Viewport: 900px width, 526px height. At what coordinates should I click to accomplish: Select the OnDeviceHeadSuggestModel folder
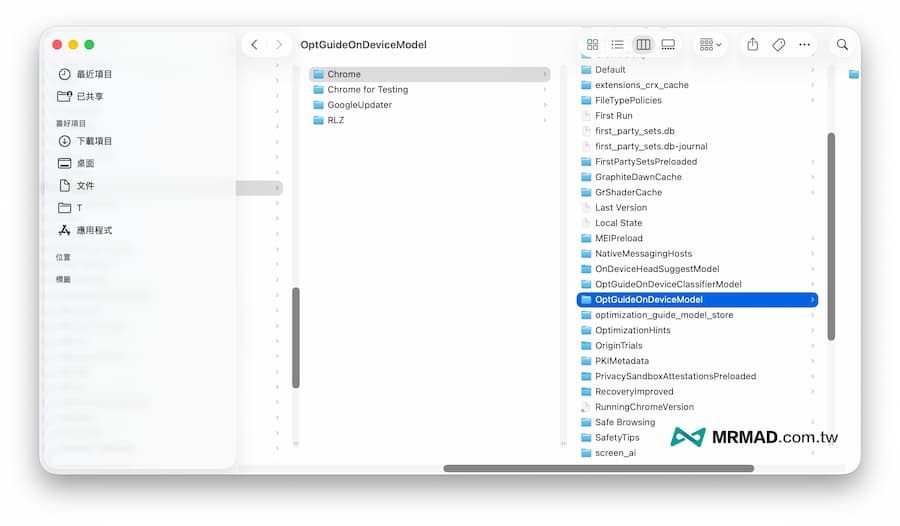pos(697,269)
